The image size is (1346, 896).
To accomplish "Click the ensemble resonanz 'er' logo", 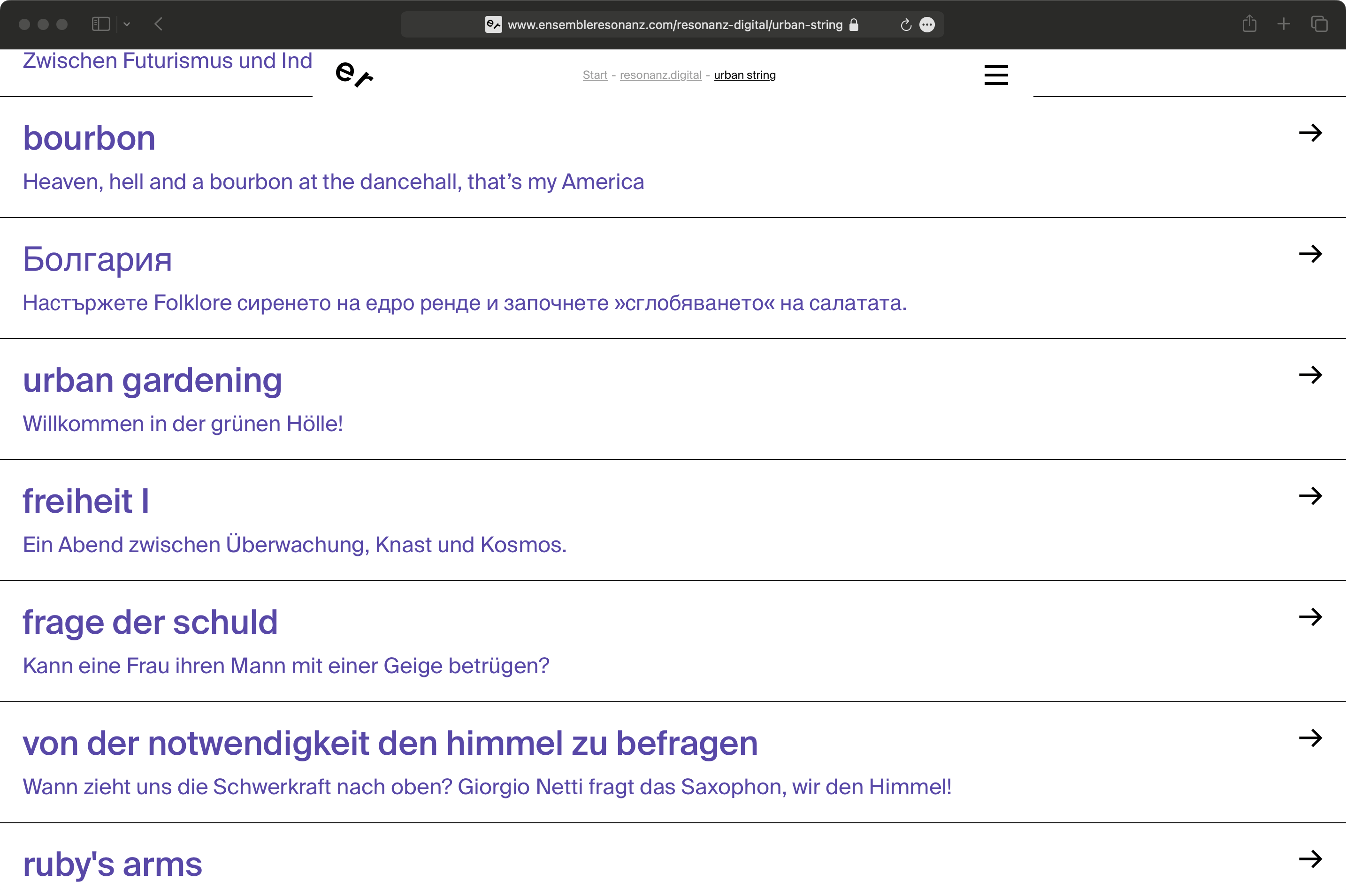I will (354, 75).
